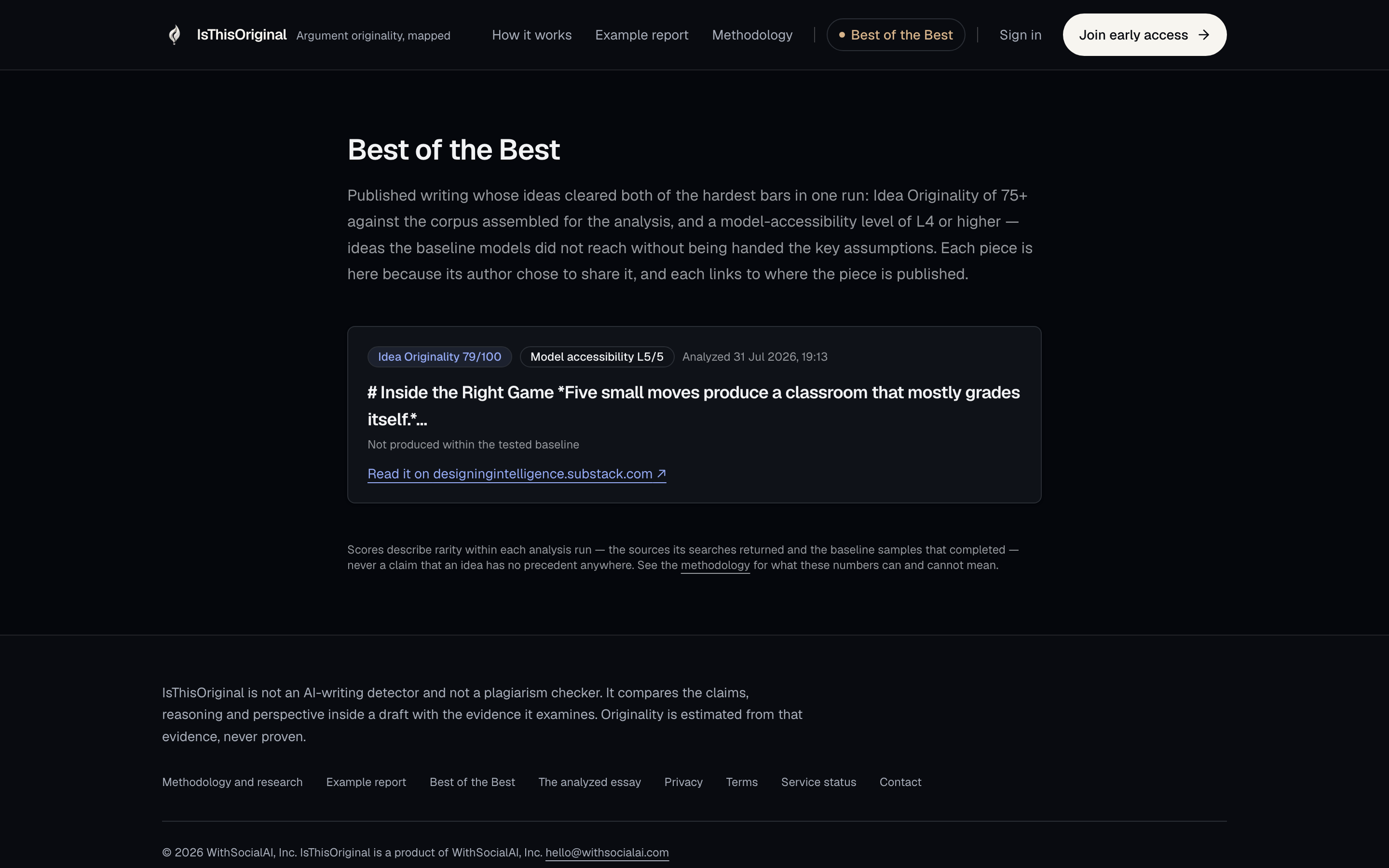Follow the methodology link in the scores note
This screenshot has height=868, width=1389.
point(715,566)
